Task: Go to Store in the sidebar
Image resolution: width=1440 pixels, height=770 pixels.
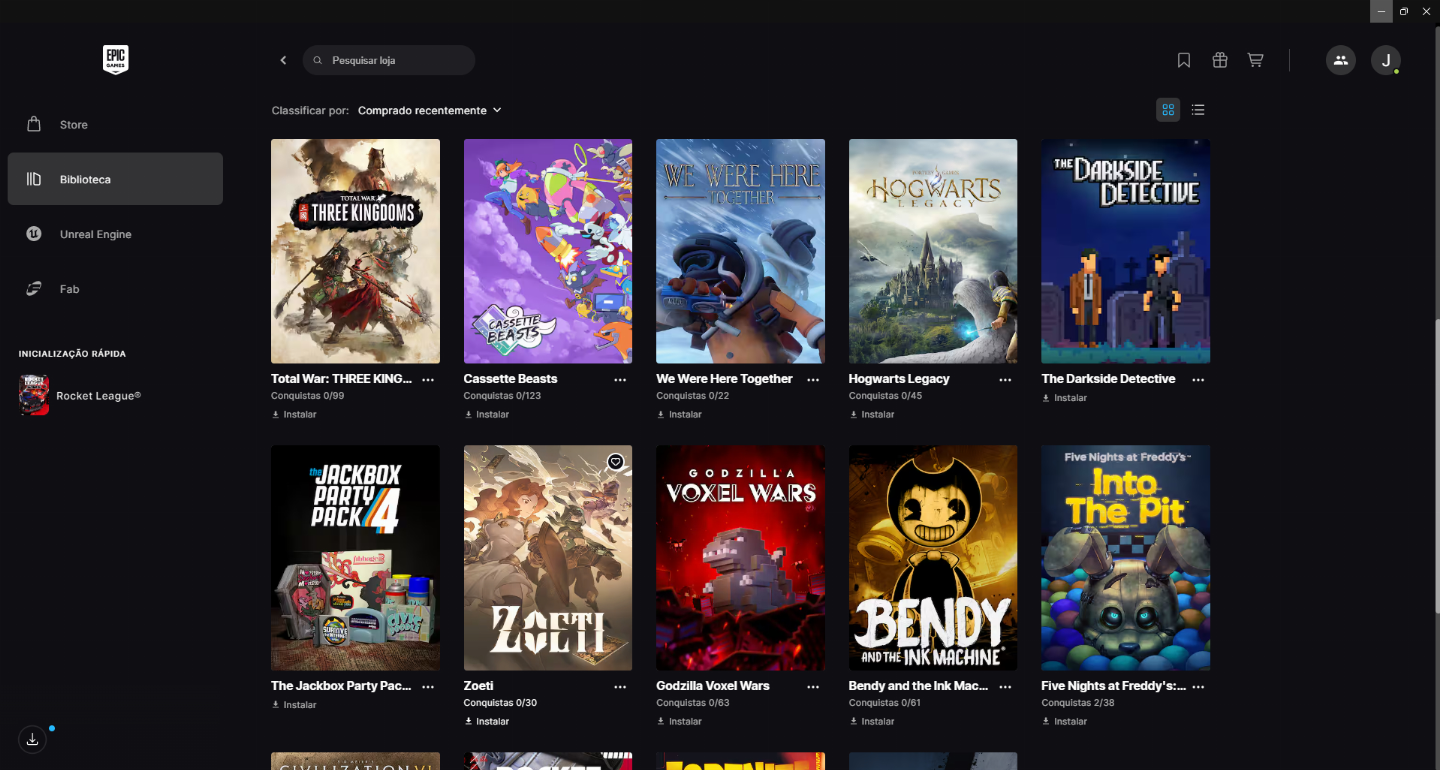Action: [115, 125]
